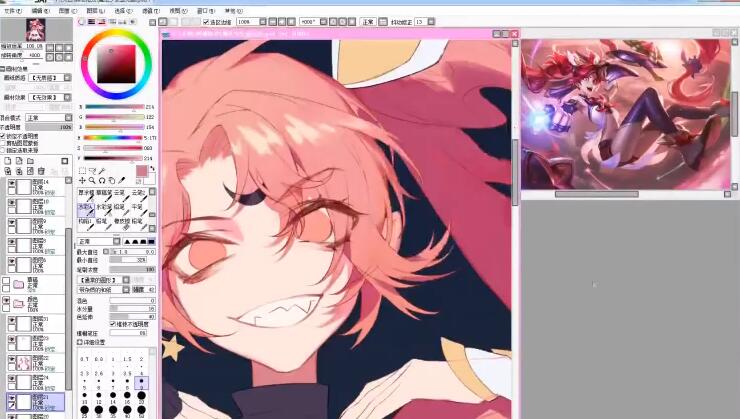Show the color mixer panel icon

(x=112, y=22)
